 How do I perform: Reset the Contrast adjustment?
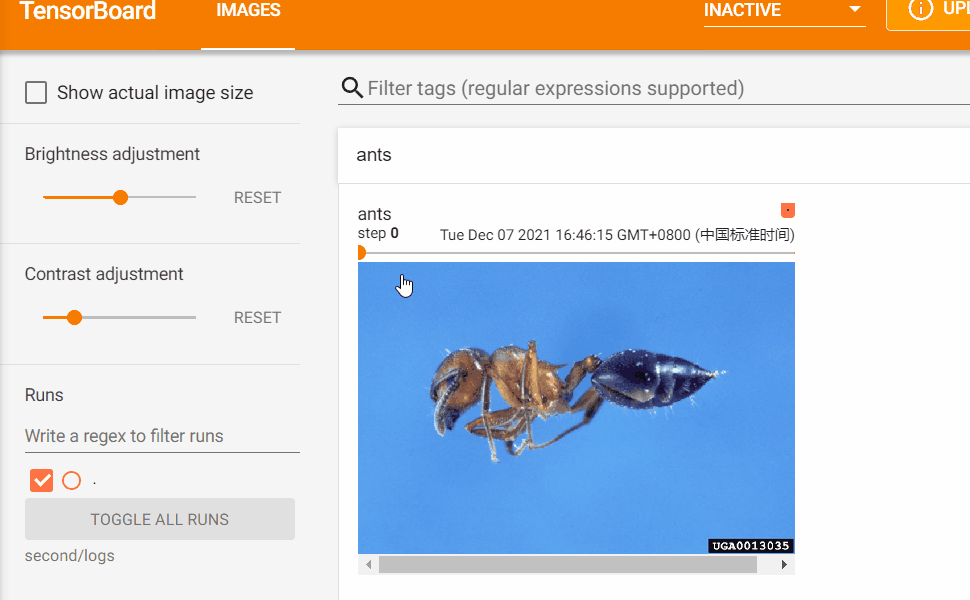257,317
